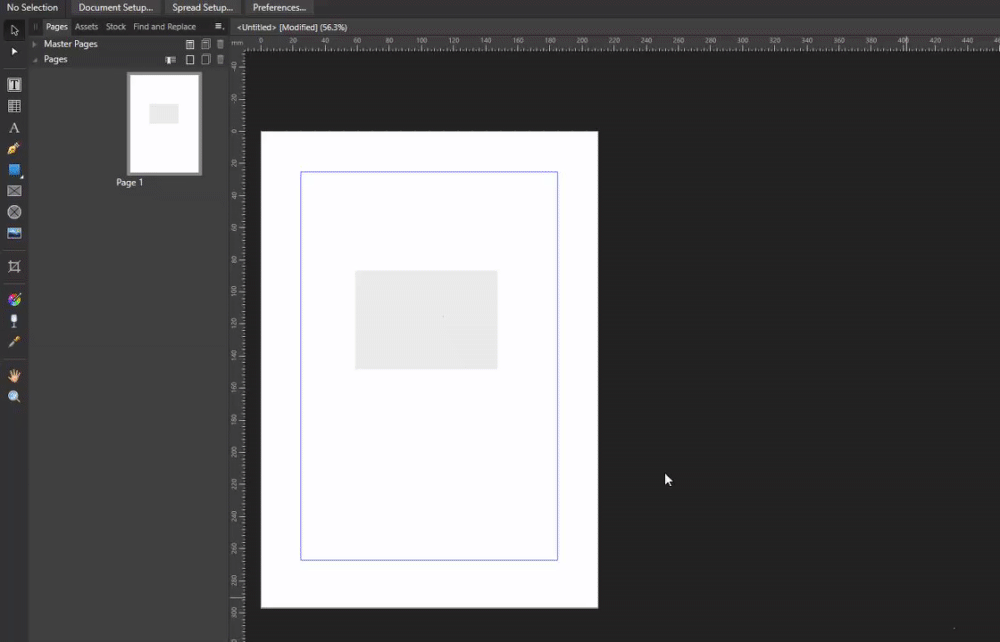
Task: Select the Vector Crop tool
Action: [13, 268]
